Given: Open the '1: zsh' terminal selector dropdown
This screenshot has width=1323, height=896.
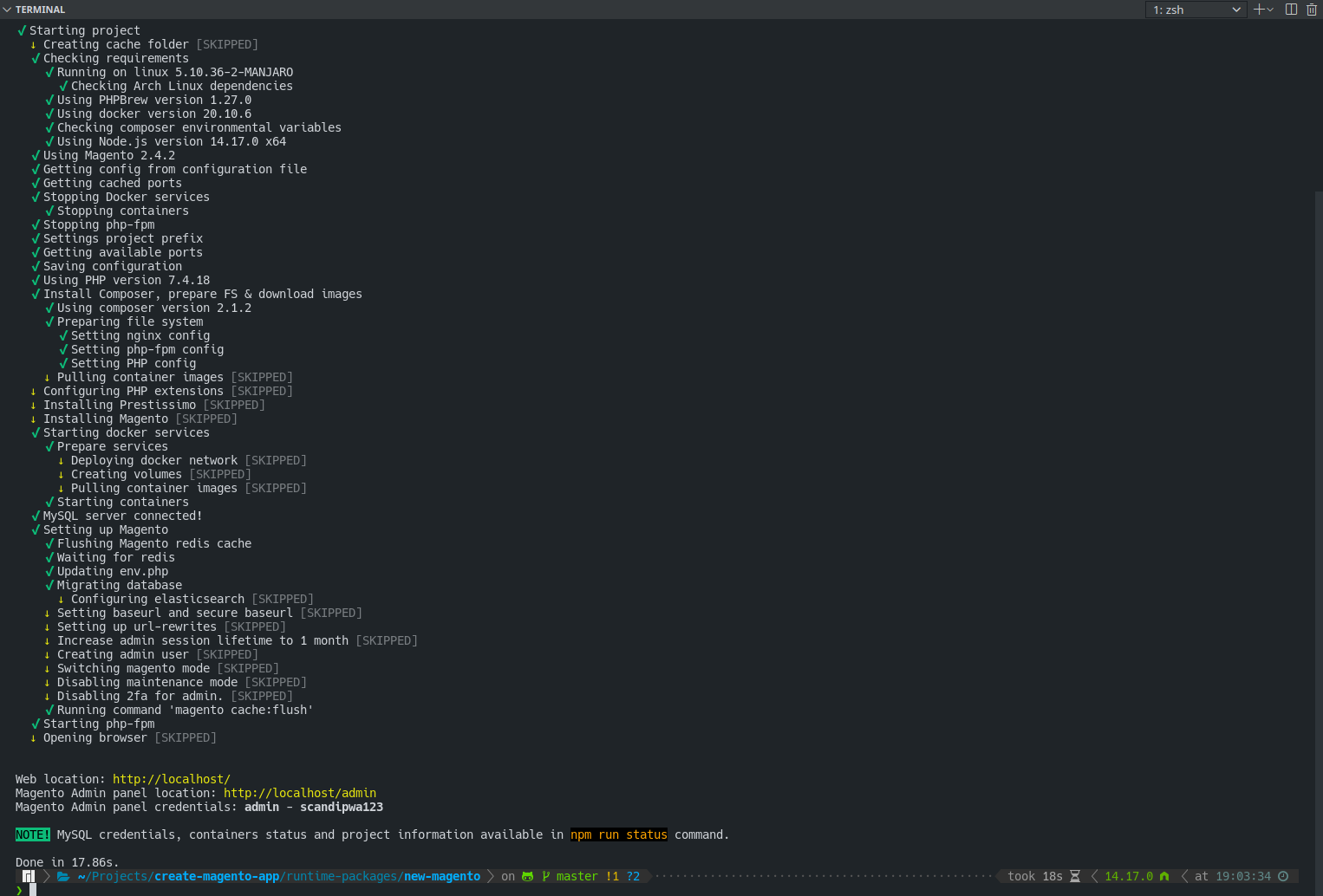Looking at the screenshot, I should [1196, 10].
